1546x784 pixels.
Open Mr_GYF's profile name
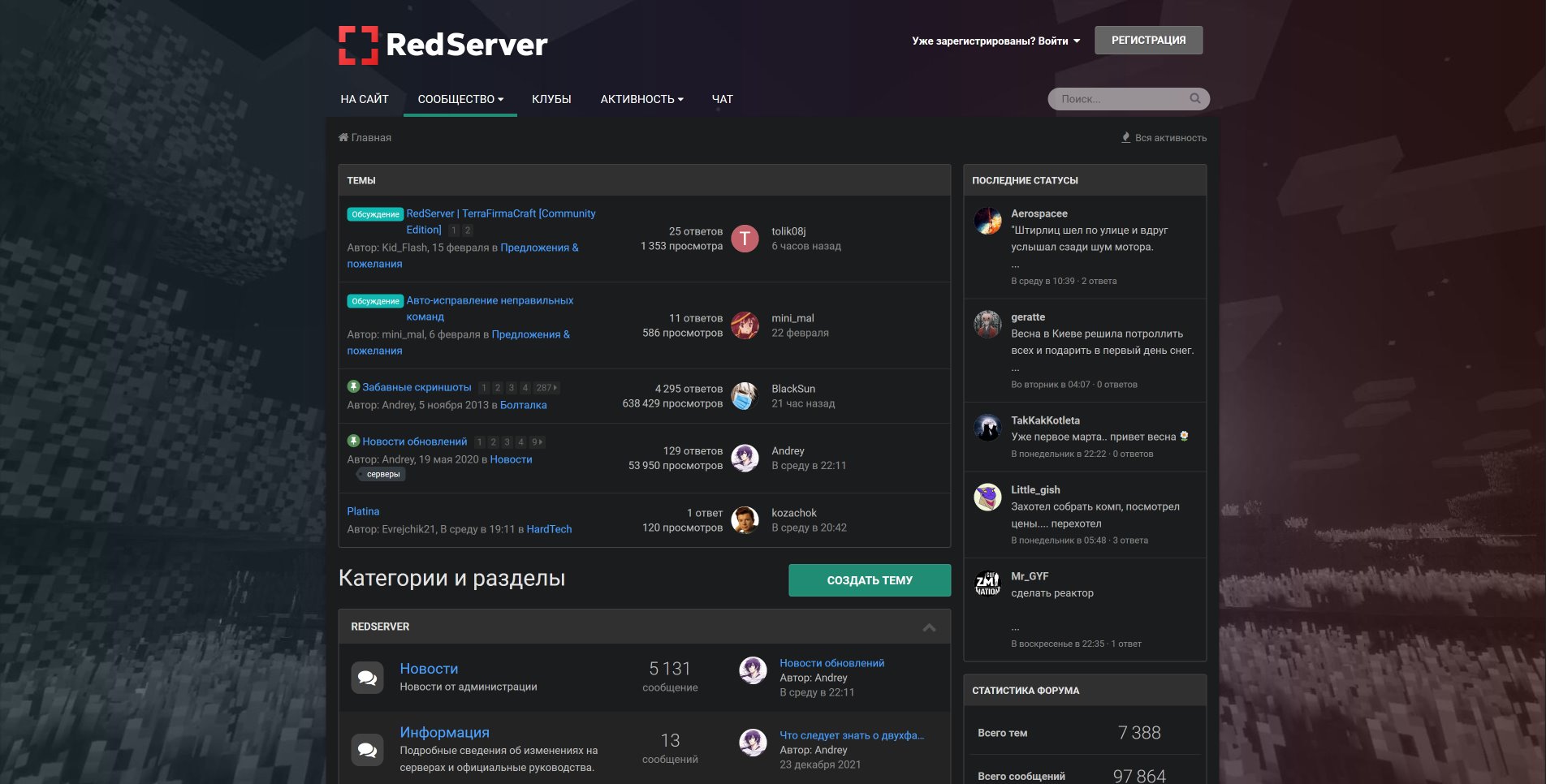1030,576
